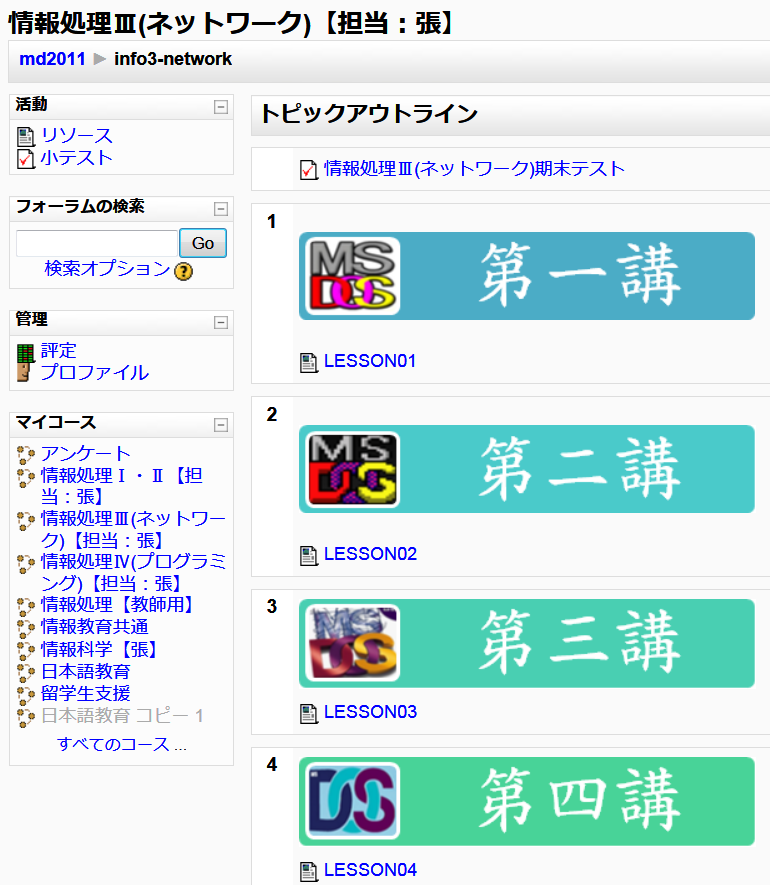
Task: Open 情報教育共通 course link
Action: click(94, 627)
